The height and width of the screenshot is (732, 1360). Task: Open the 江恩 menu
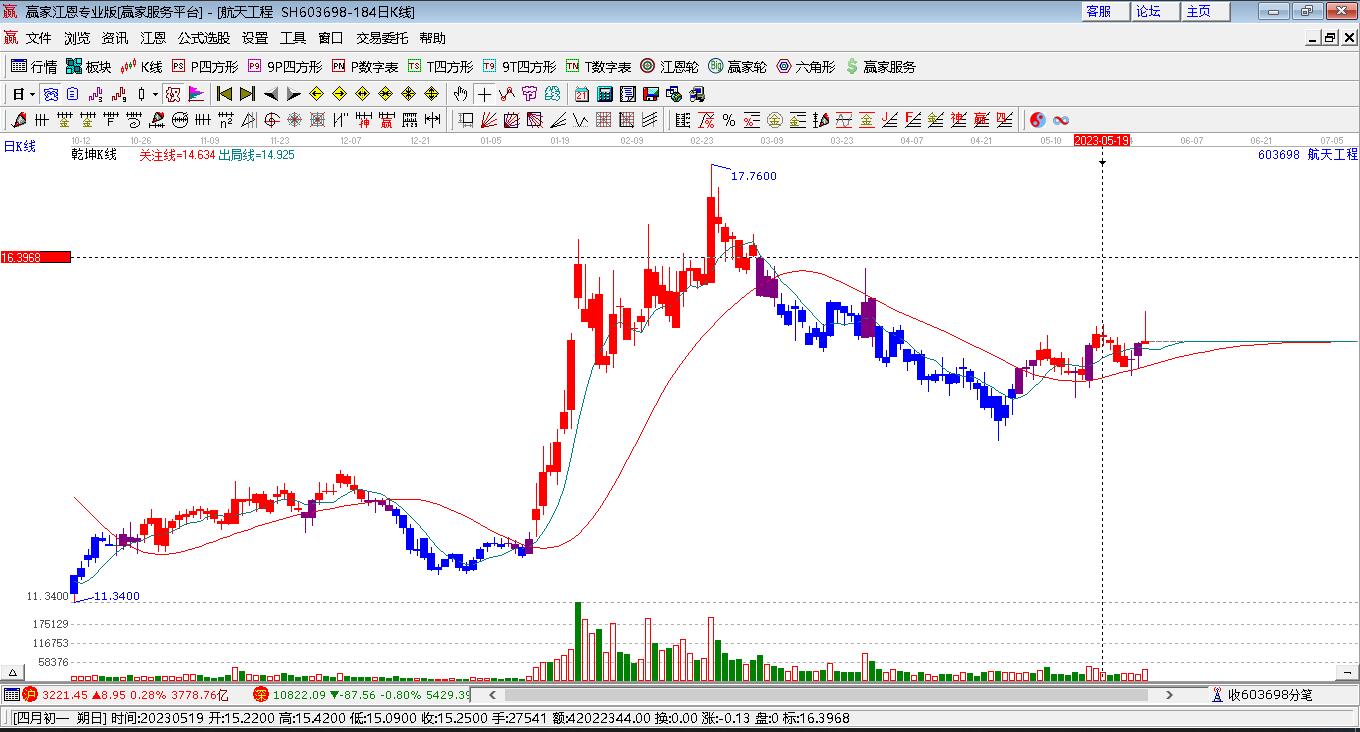[153, 38]
